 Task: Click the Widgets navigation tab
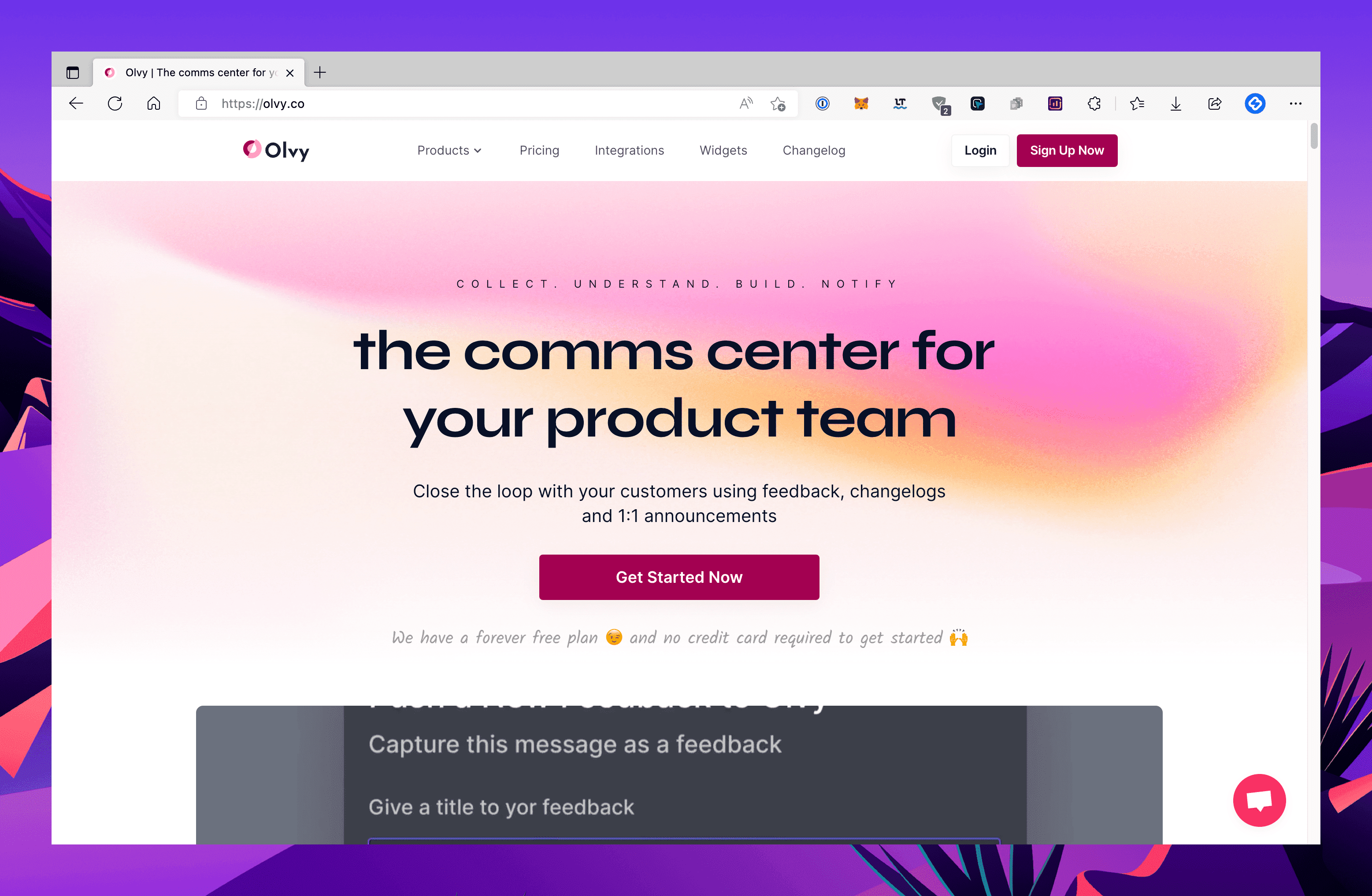pyautogui.click(x=724, y=151)
